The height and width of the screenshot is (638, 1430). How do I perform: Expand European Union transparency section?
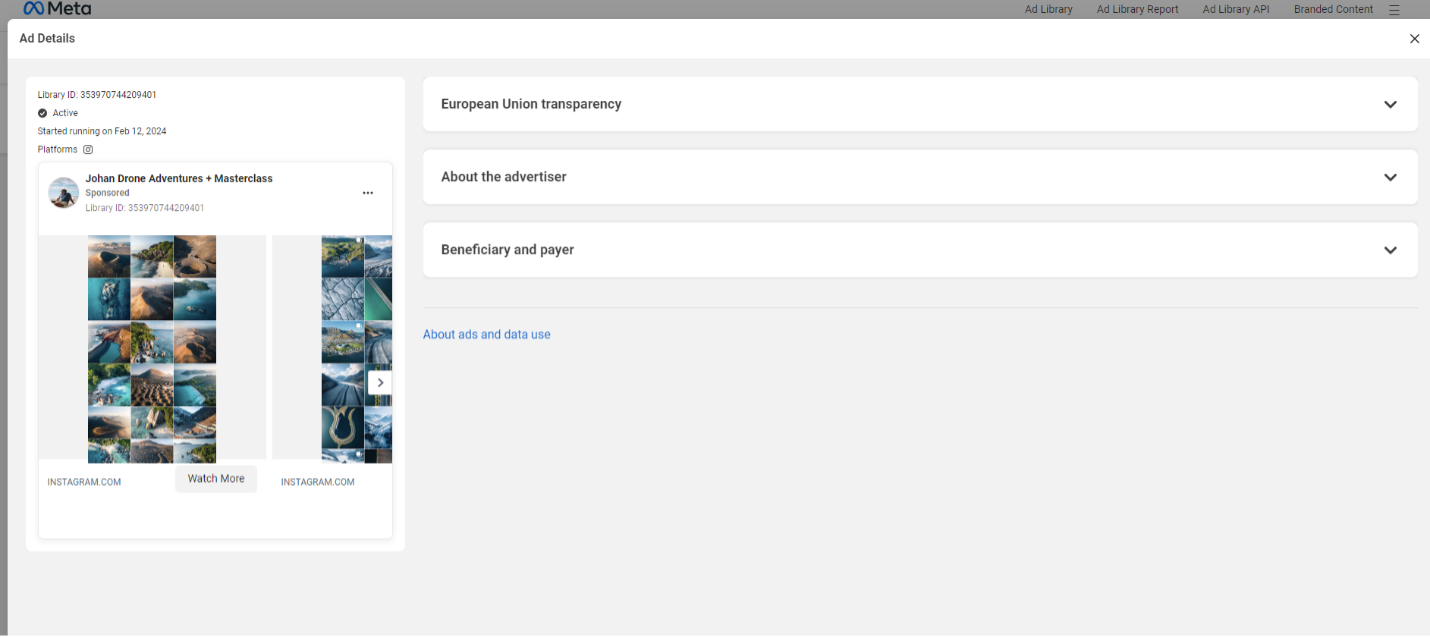(x=920, y=104)
